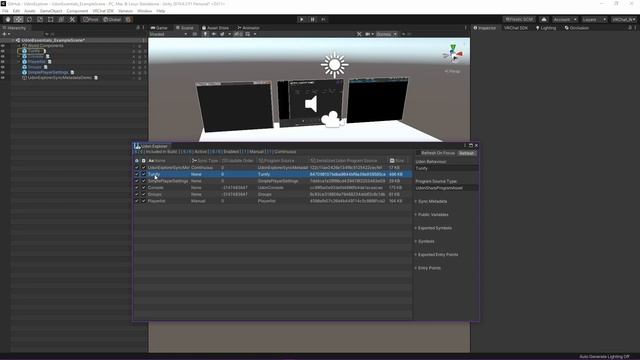This screenshot has width=640, height=360.
Task: Select the combined Transform tool
Action: pyautogui.click(x=61, y=20)
